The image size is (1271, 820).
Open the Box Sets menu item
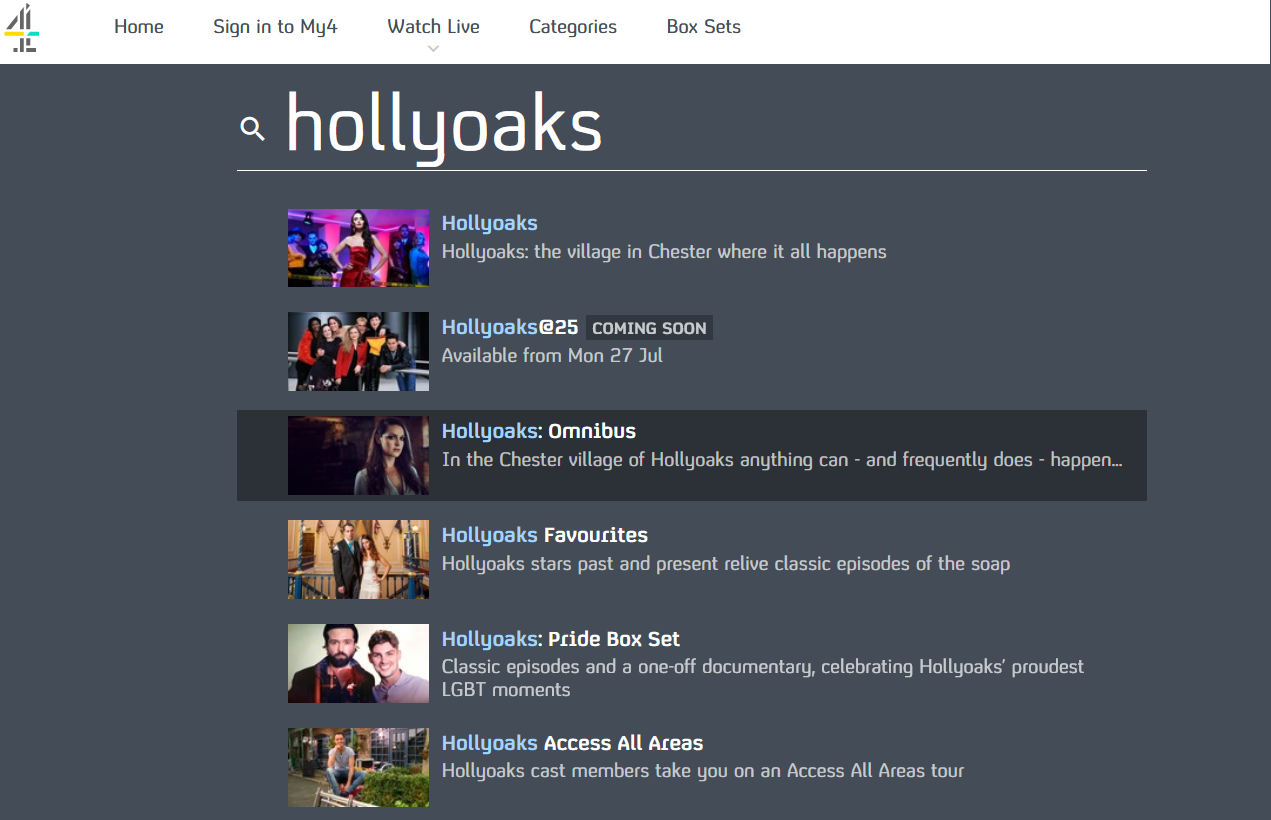[704, 27]
